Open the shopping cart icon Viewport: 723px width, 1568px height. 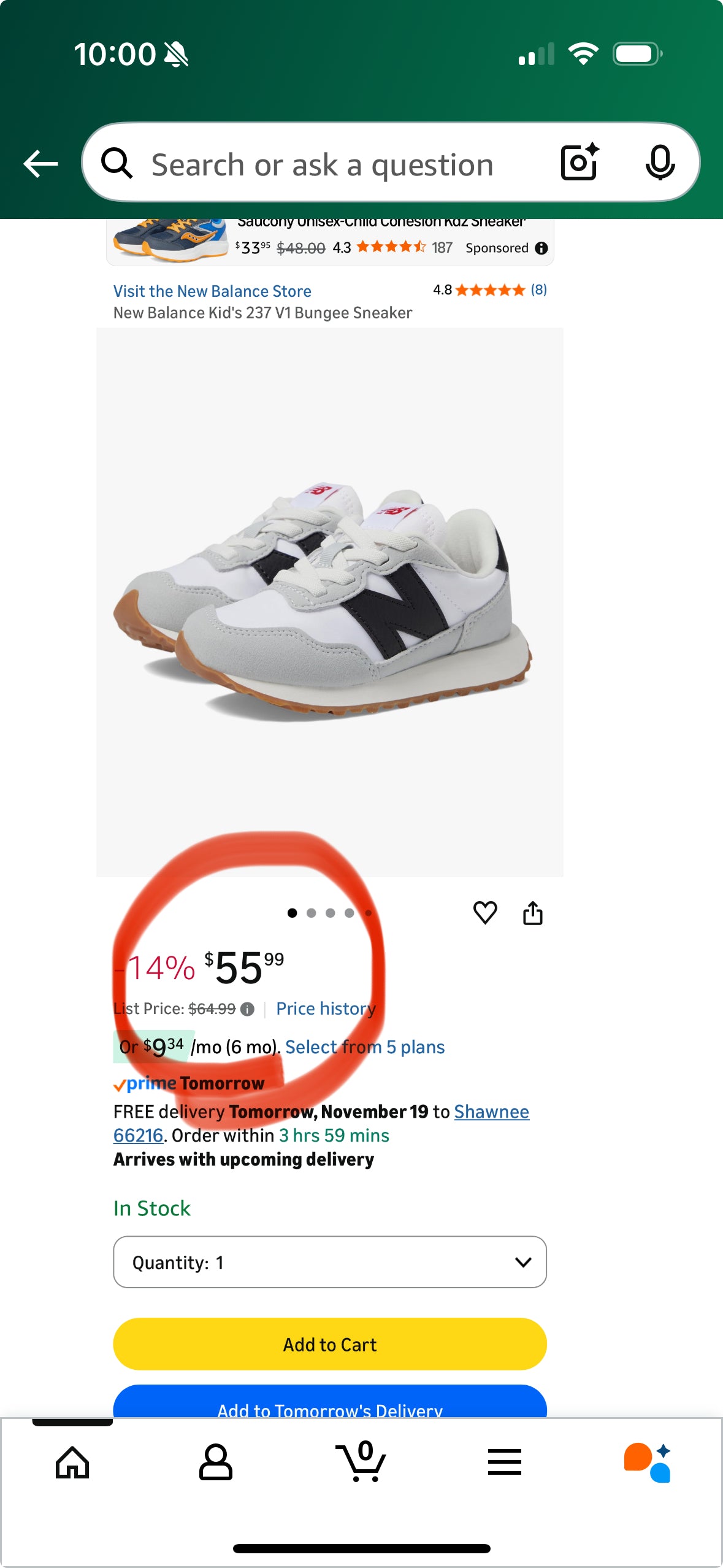(361, 1462)
